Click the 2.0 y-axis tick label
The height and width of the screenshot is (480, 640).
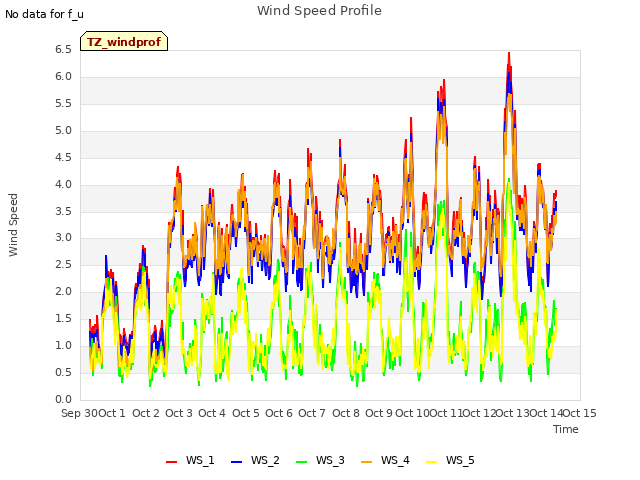coord(63,291)
